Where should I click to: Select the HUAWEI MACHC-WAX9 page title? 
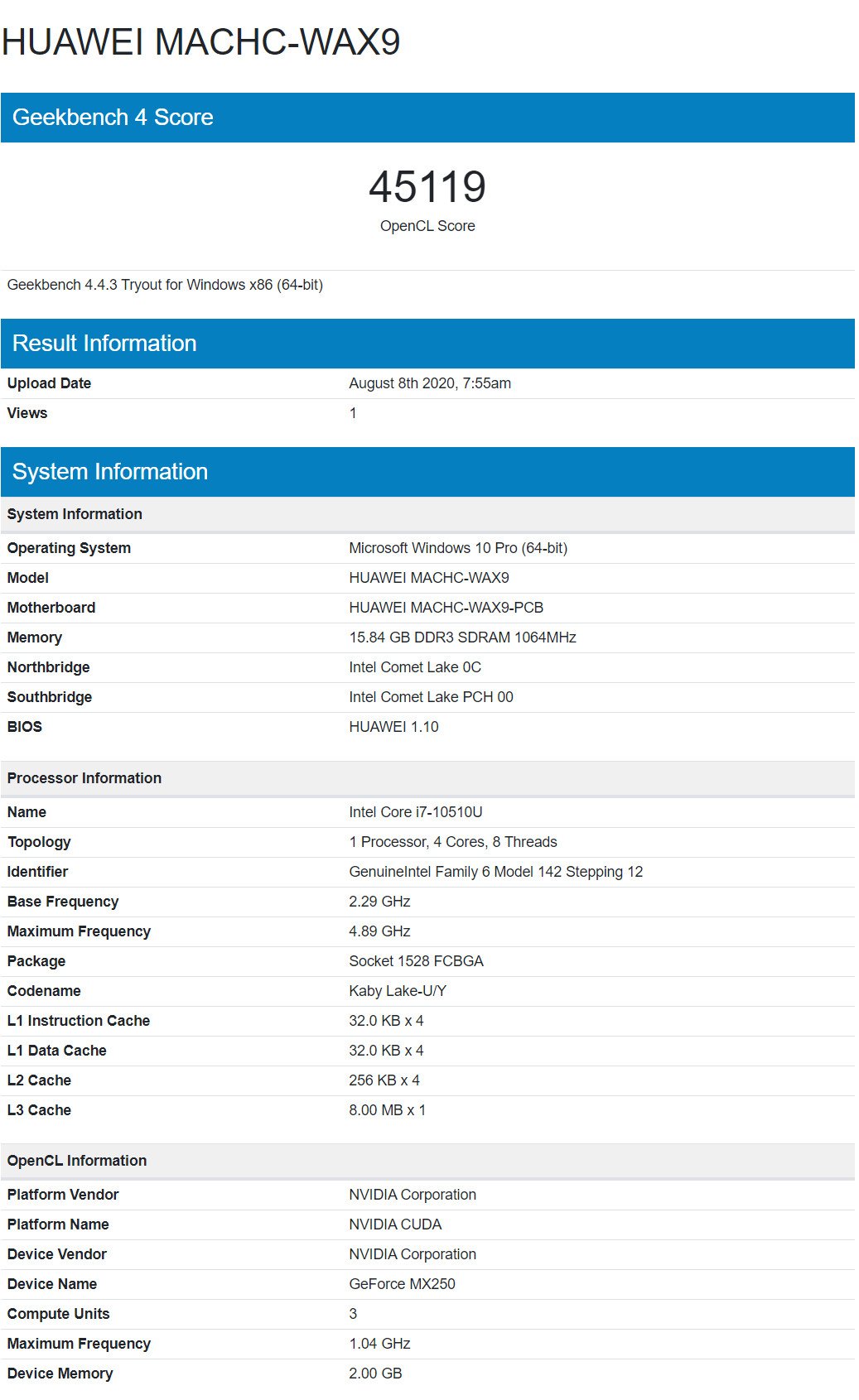point(200,42)
